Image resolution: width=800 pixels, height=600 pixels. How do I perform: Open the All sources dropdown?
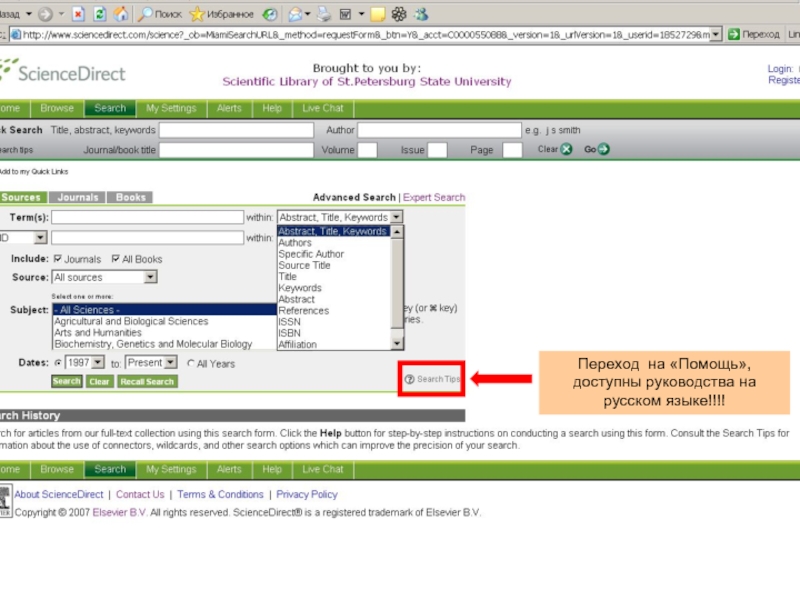click(x=150, y=277)
